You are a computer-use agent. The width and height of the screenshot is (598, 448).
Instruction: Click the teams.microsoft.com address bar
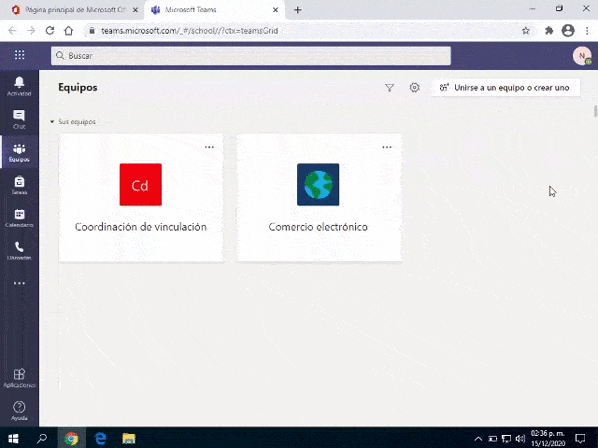[x=304, y=31]
